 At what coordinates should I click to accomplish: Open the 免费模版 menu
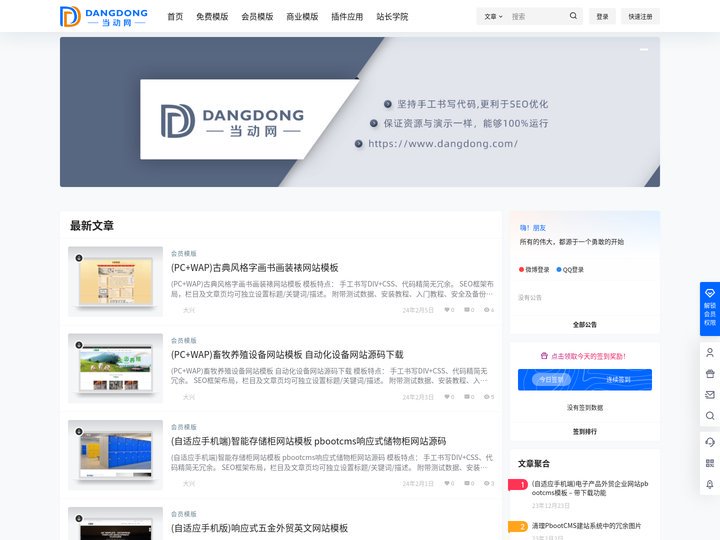point(212,17)
